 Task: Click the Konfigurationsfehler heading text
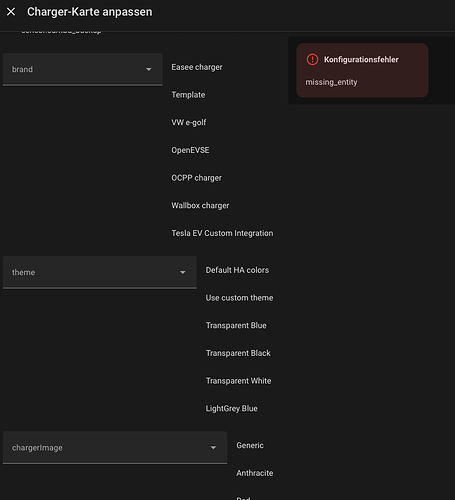(x=361, y=60)
